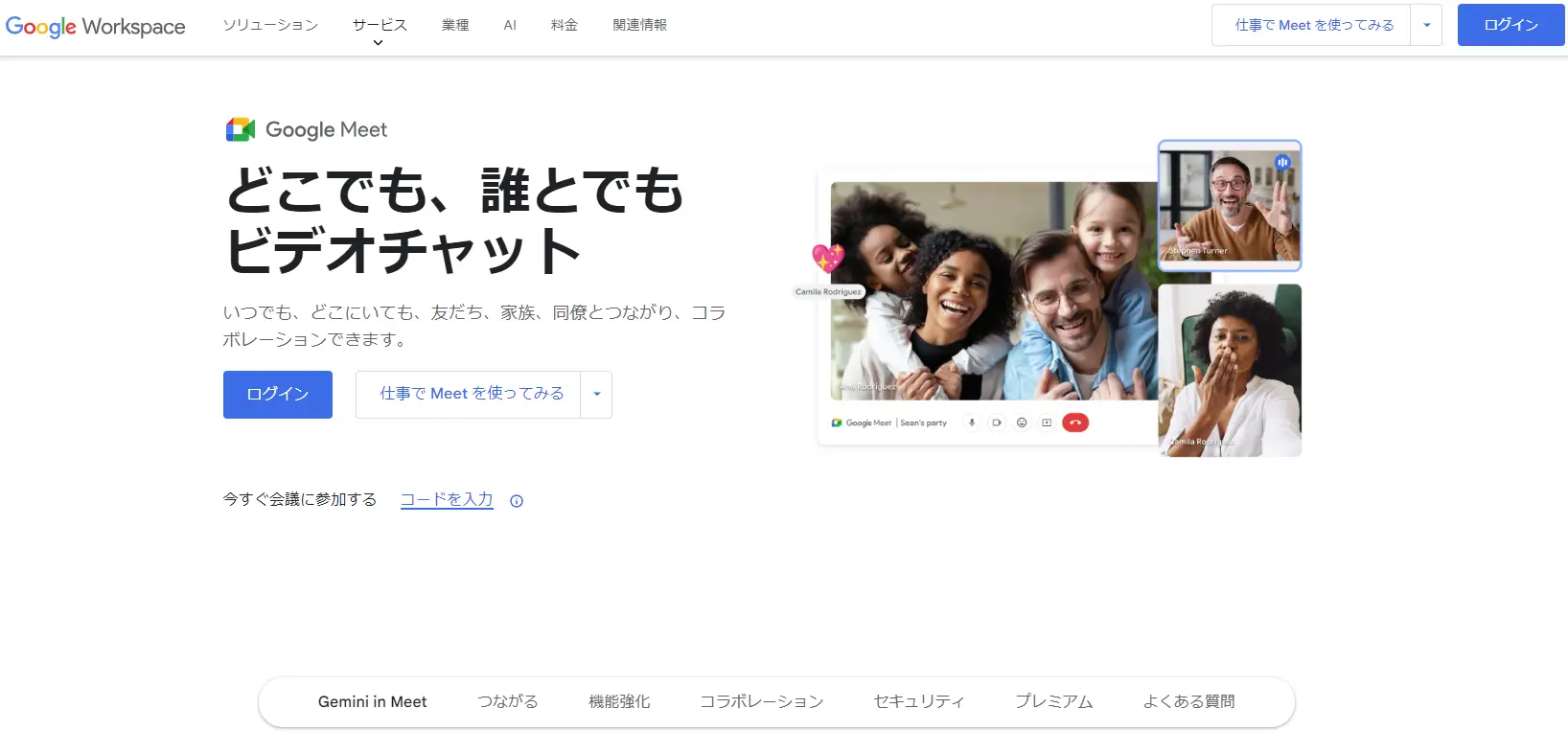Viewport: 1568px width, 754px height.
Task: Select the よくある質問 tab
Action: [x=1189, y=702]
